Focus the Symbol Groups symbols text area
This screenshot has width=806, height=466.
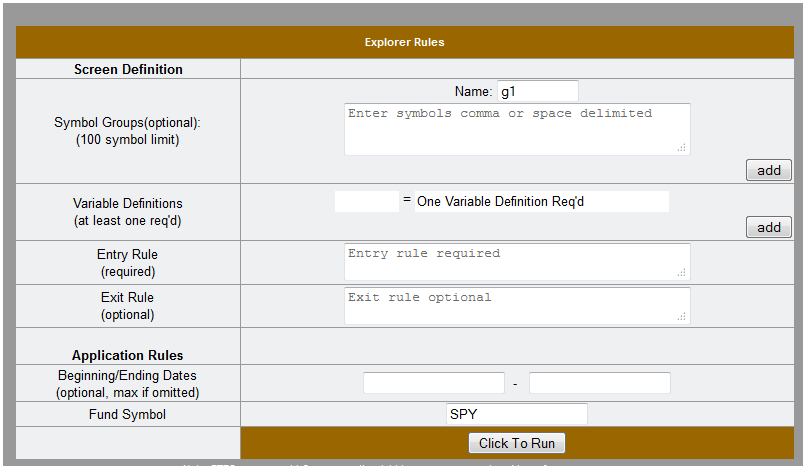click(x=516, y=129)
